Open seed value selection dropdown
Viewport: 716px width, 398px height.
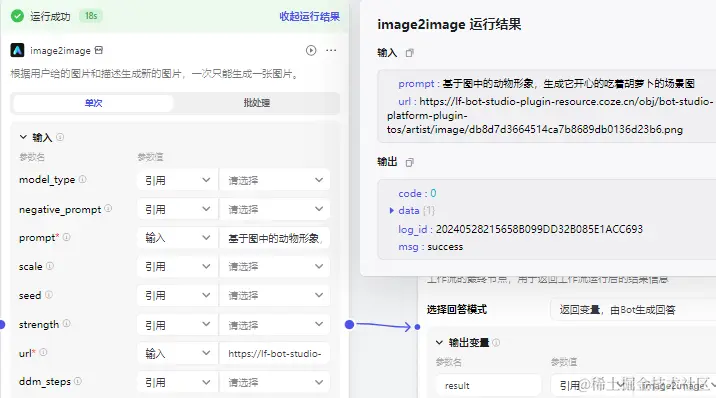[275, 295]
